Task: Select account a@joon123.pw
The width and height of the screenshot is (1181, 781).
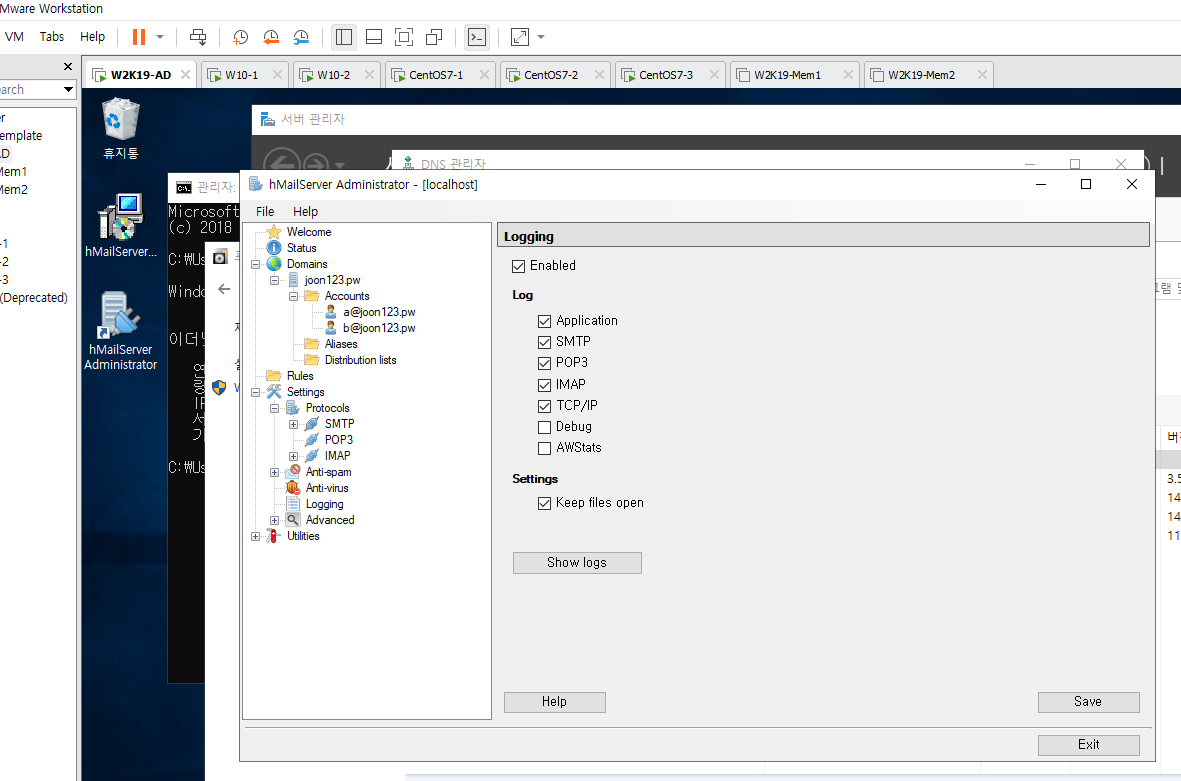Action: (379, 312)
